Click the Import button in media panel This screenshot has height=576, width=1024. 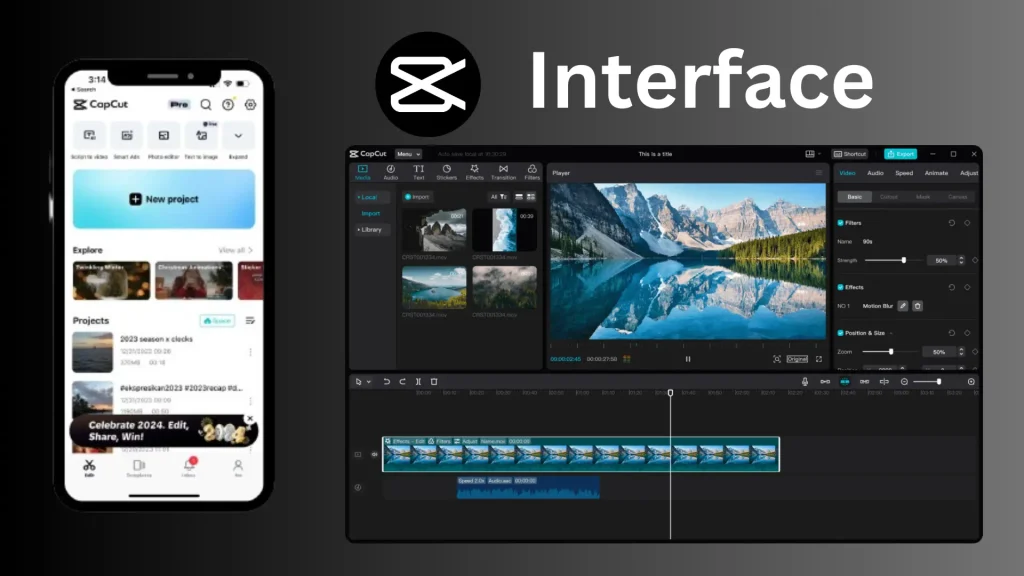417,197
